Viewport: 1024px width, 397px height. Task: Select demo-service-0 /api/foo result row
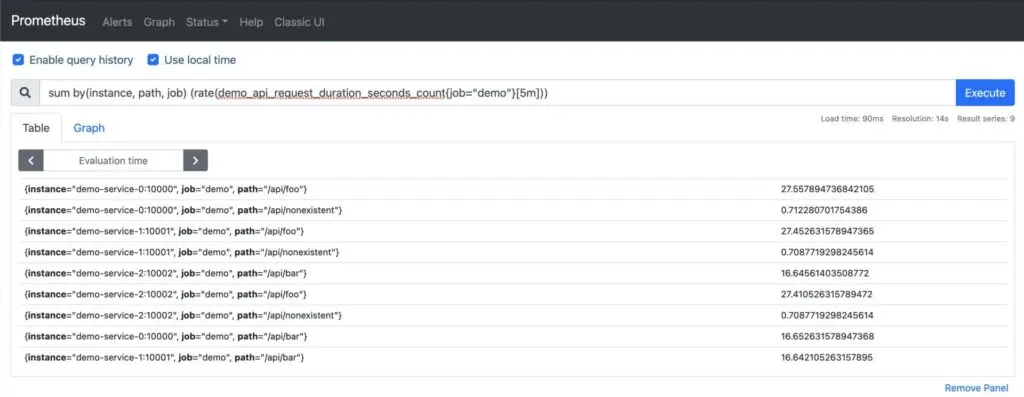pos(513,189)
